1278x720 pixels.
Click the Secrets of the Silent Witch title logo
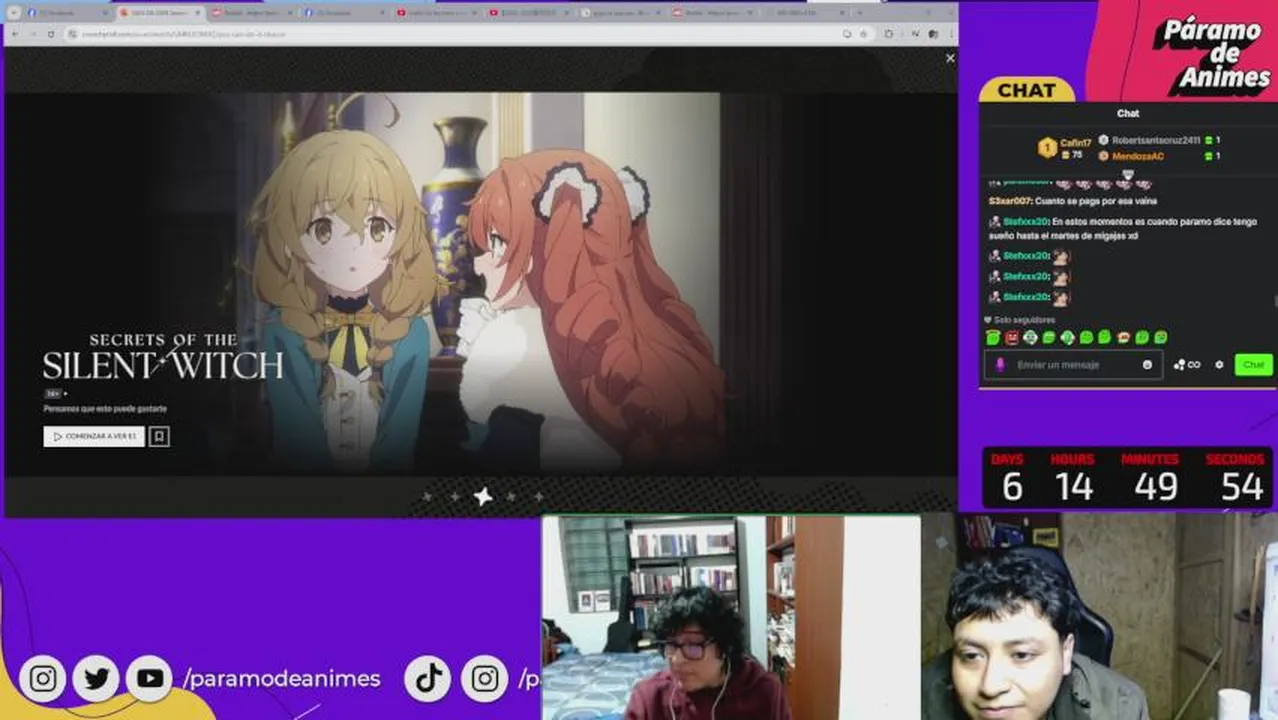pyautogui.click(x=162, y=357)
